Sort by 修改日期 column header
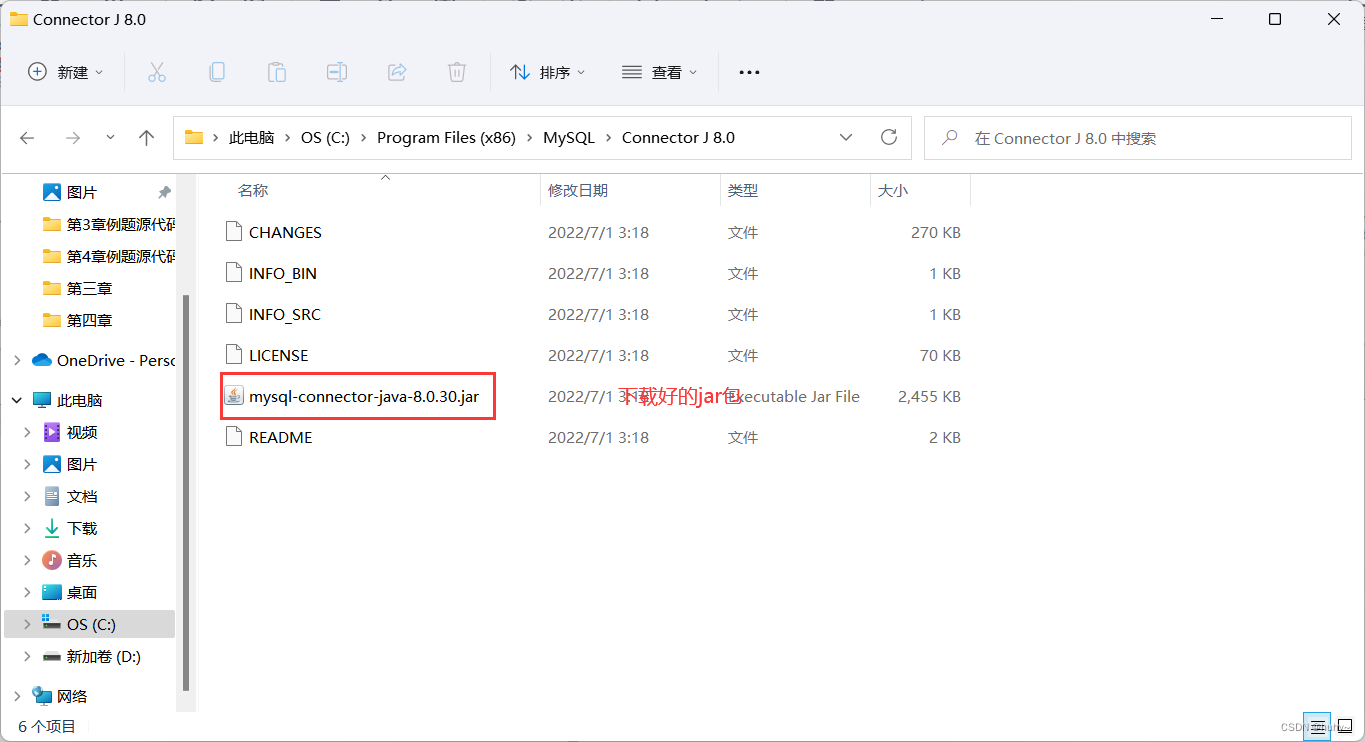This screenshot has height=742, width=1365. (x=578, y=190)
